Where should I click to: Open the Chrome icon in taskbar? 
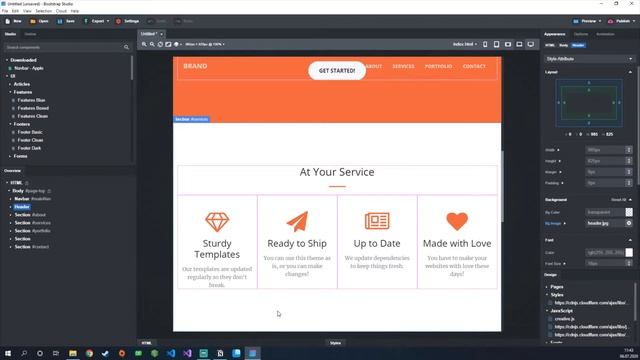tap(89, 353)
